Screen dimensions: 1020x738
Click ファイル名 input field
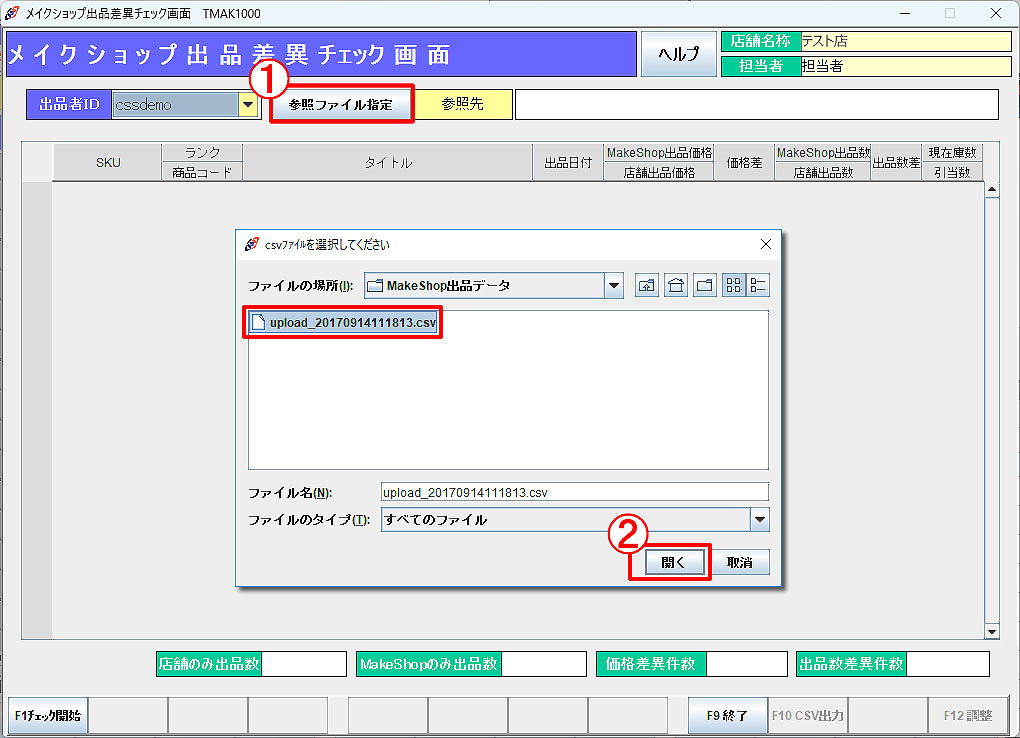coord(574,492)
